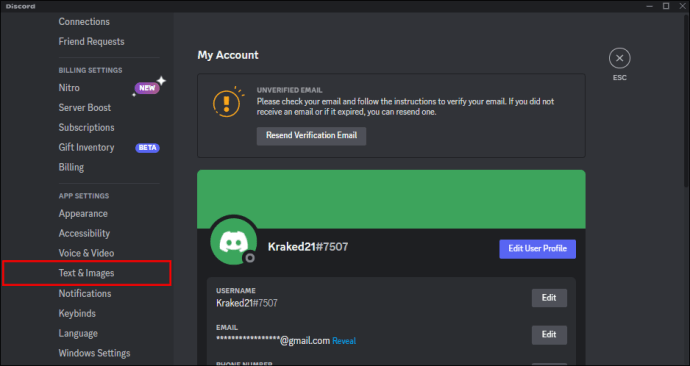Close settings with the ESC circle icon
This screenshot has width=690, height=366.
[619, 58]
